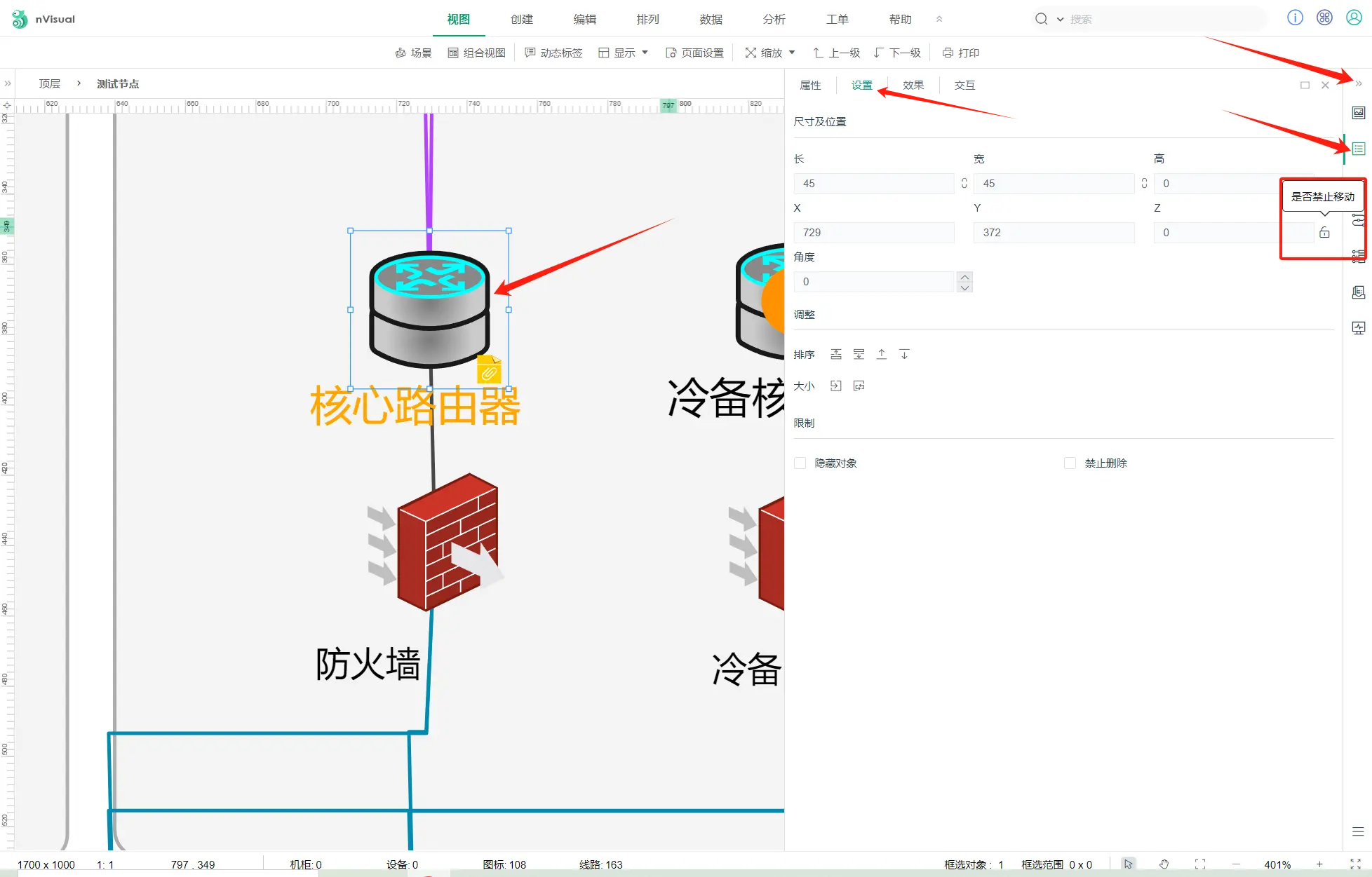Click the bring-to-front sort icon
This screenshot has width=1372, height=877.
pos(835,355)
